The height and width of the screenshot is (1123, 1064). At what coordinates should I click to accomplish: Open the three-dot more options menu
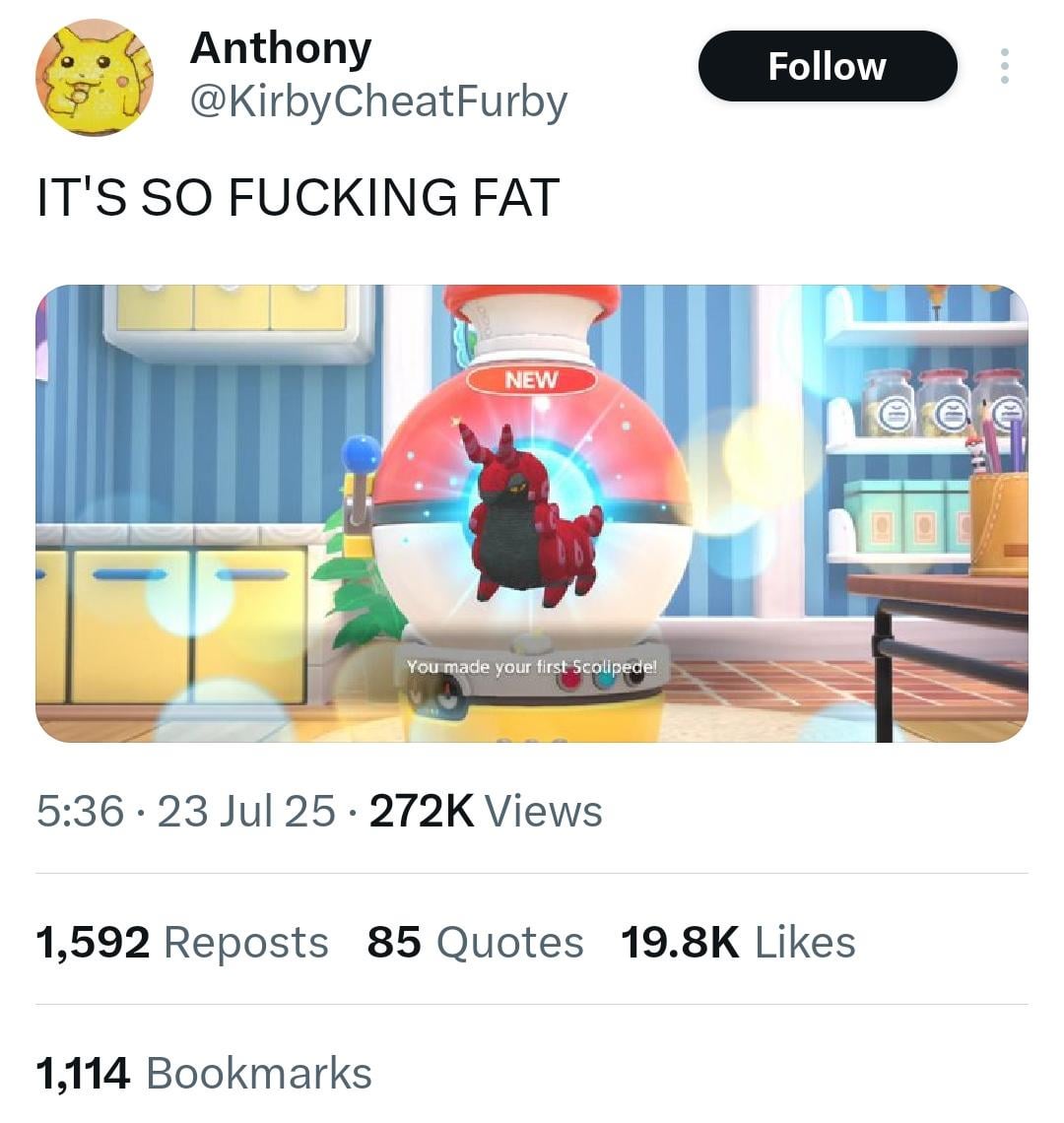pyautogui.click(x=1005, y=66)
